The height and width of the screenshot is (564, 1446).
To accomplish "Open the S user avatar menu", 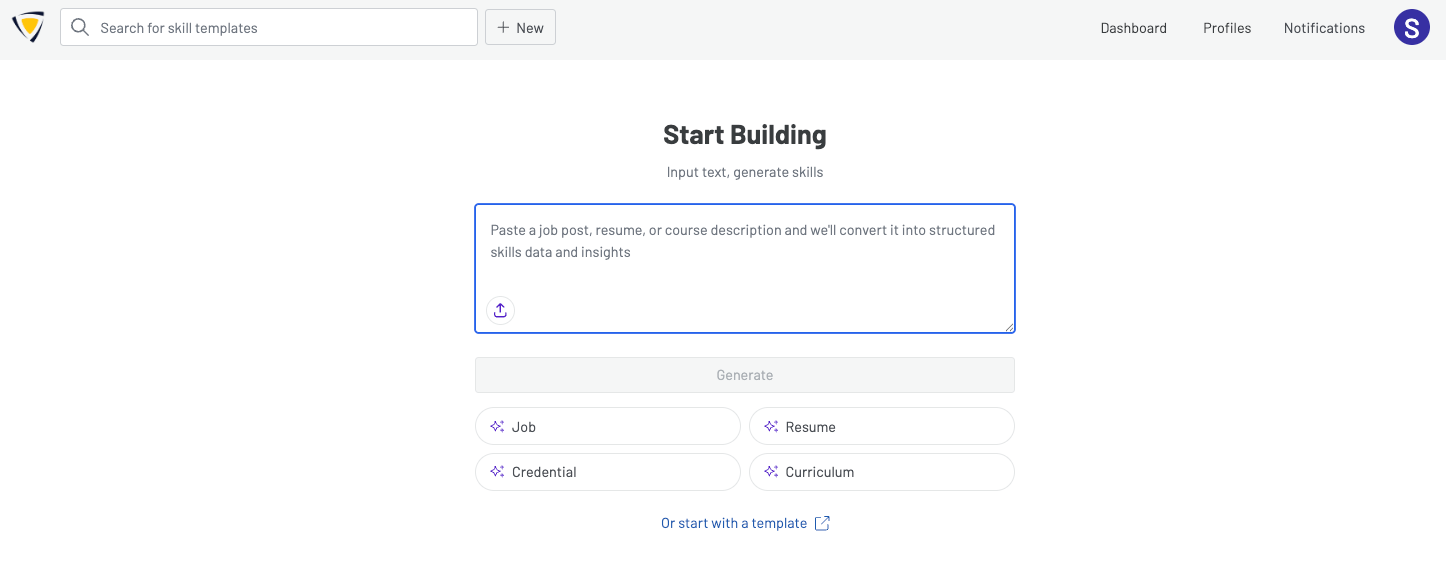I will click(1411, 27).
